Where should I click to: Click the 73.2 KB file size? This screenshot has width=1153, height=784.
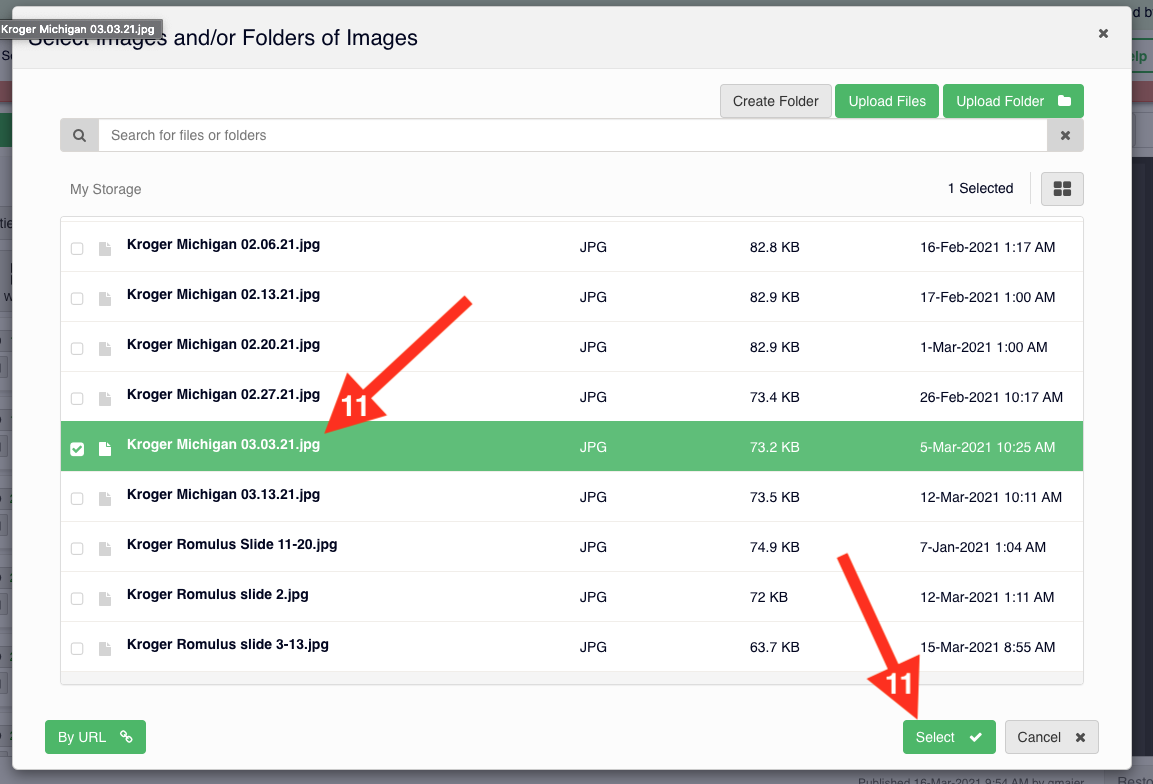pos(774,448)
